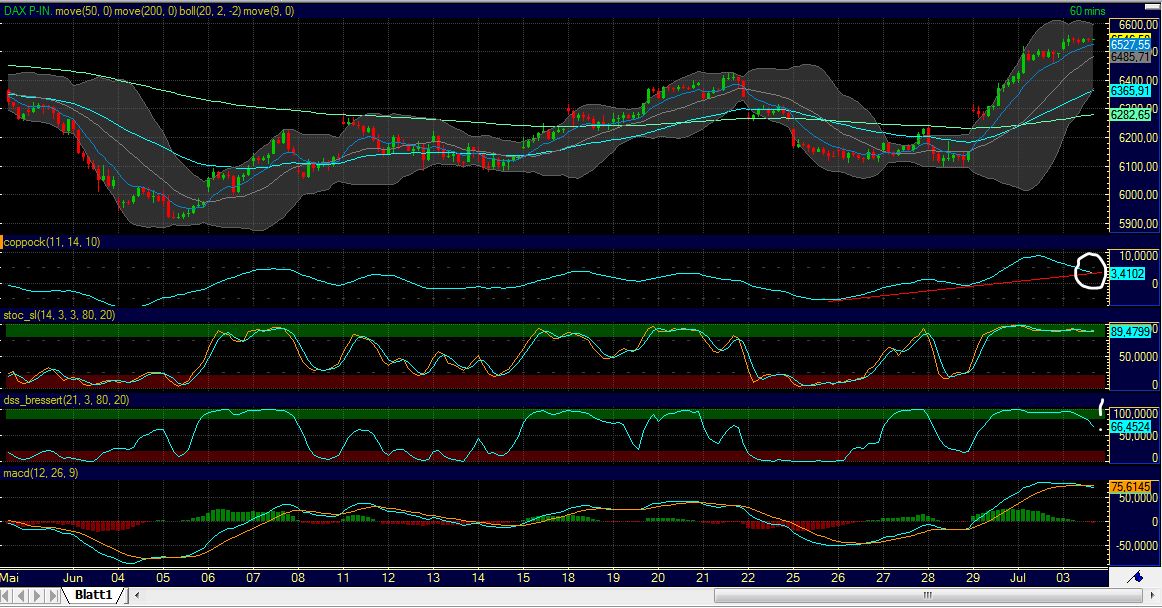The image size is (1162, 608).
Task: Click the orange marker before coppock label
Action: coord(2,242)
